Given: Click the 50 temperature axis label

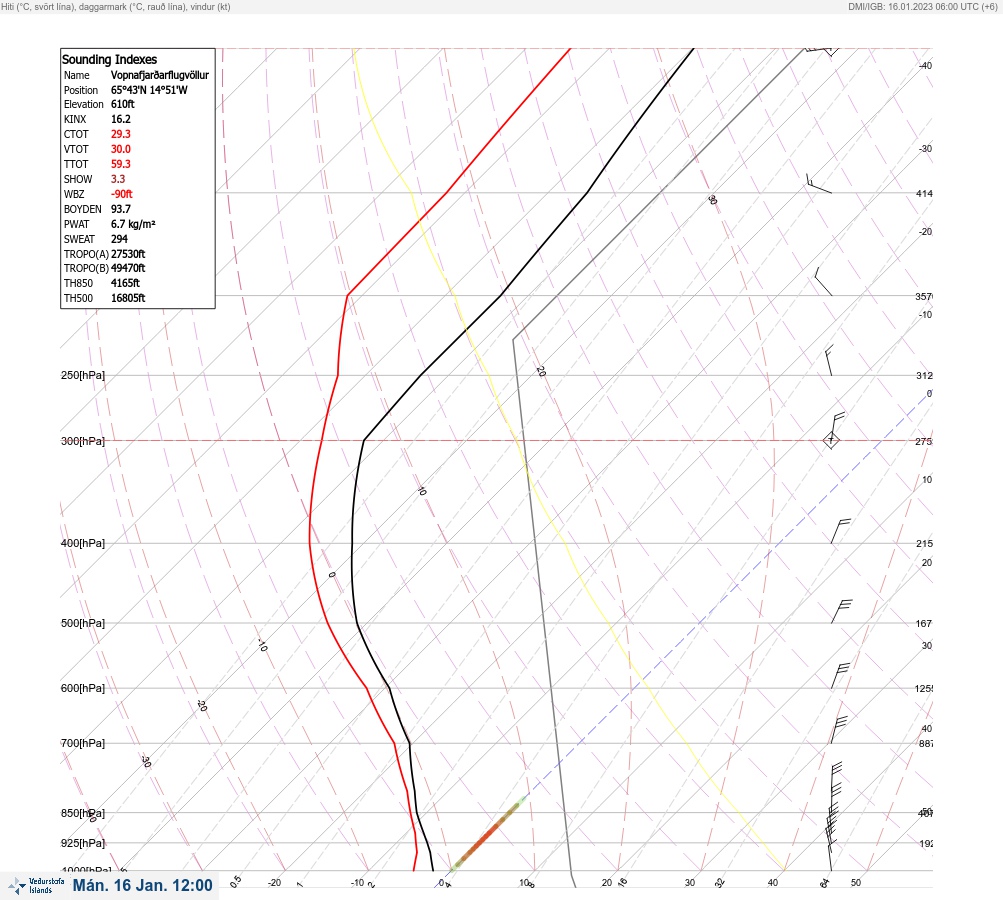Looking at the screenshot, I should point(856,883).
